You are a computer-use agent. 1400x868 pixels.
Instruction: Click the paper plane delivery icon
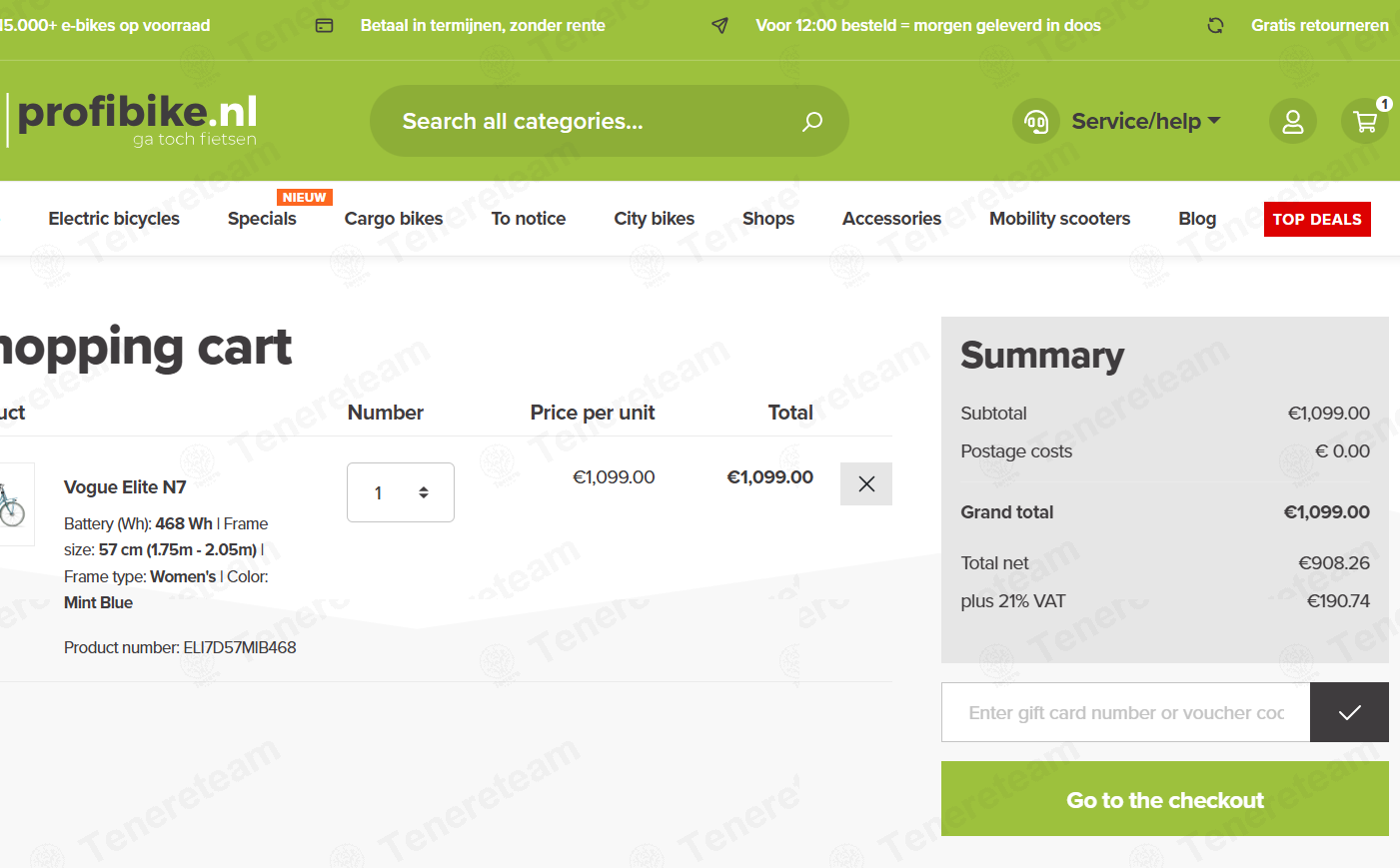click(x=719, y=25)
